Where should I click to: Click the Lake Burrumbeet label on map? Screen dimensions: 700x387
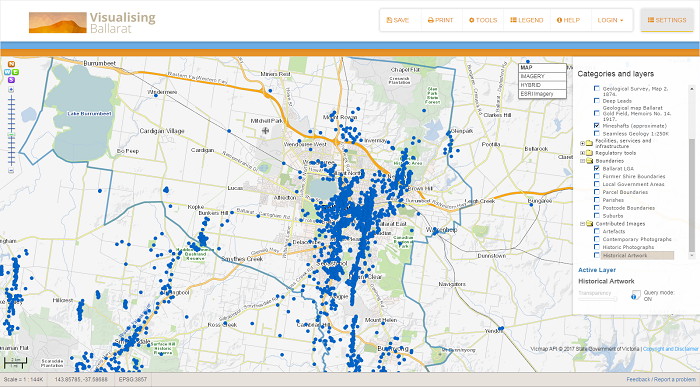[89, 113]
